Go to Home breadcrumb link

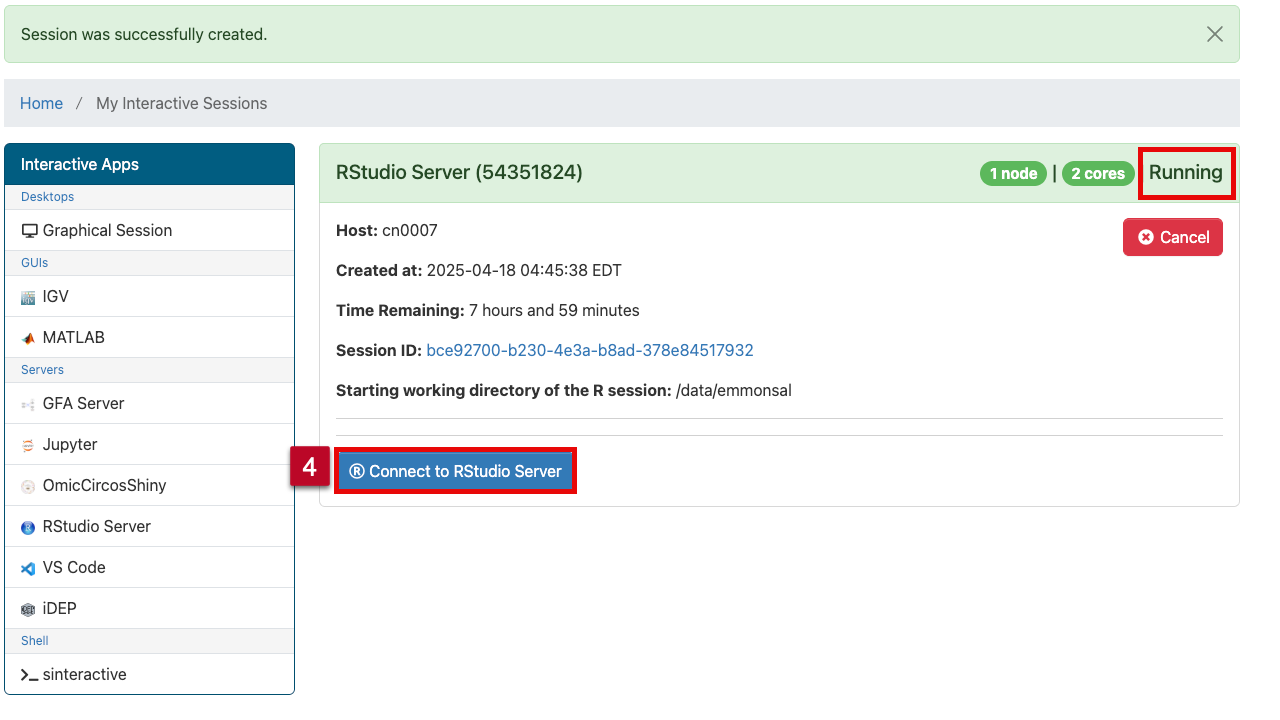pos(41,103)
